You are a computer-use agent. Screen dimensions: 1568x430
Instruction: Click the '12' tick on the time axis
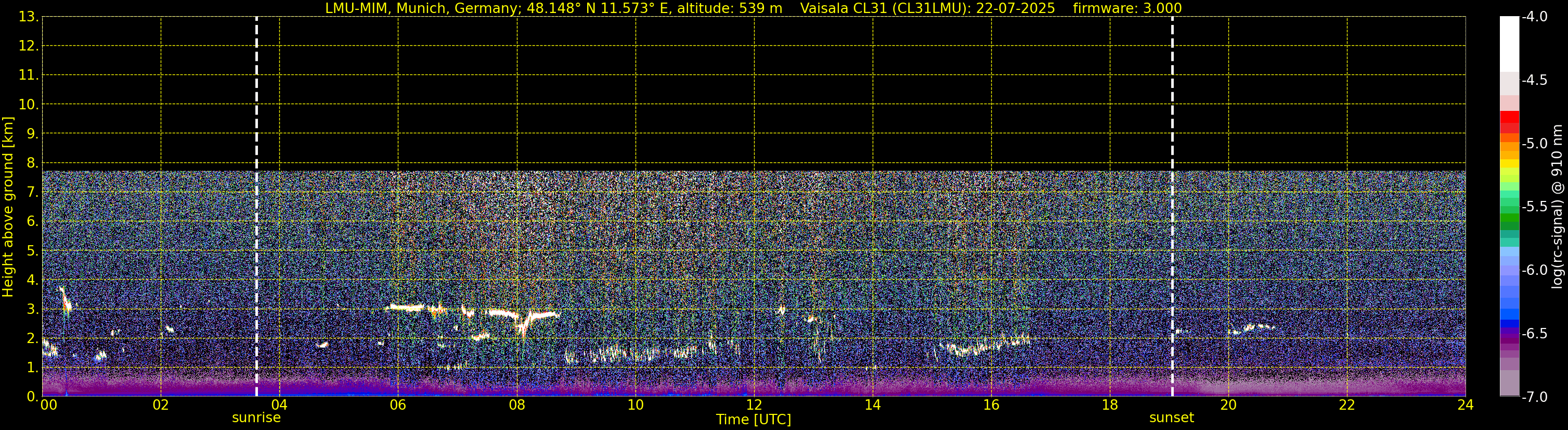(x=754, y=406)
